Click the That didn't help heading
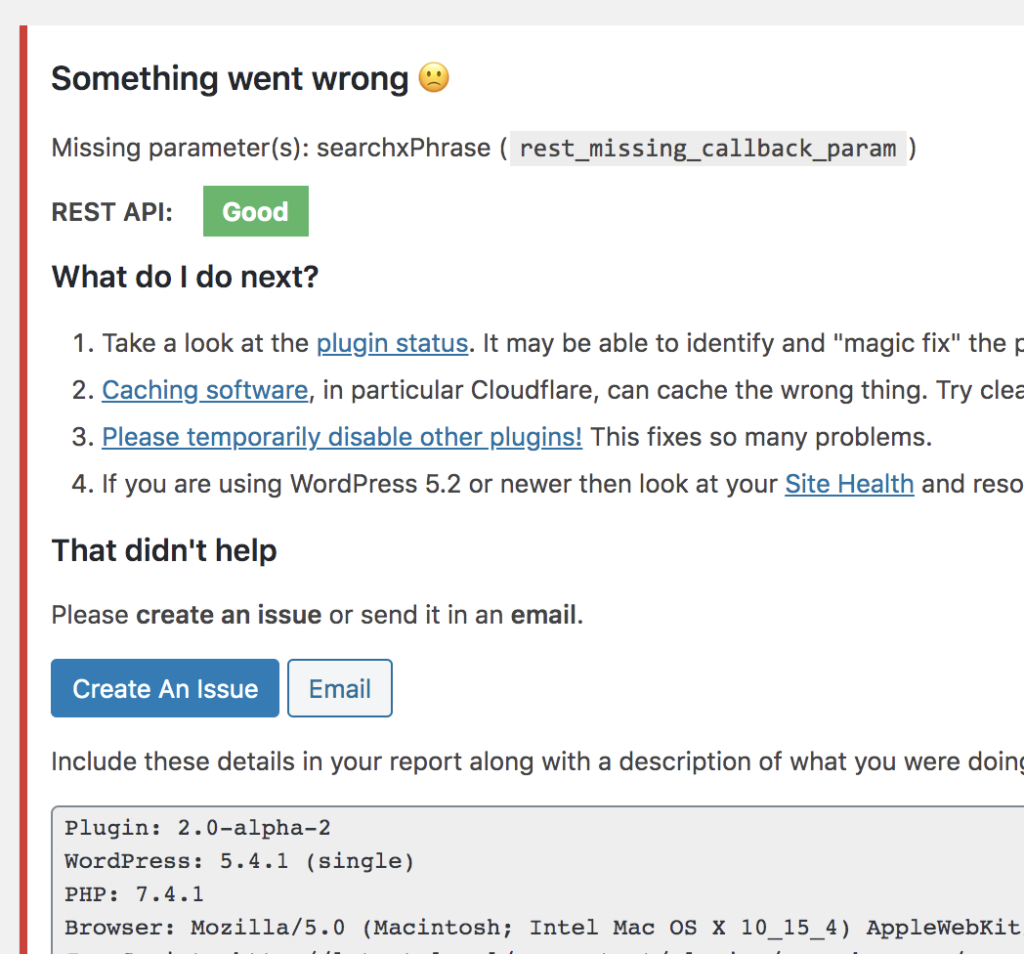The image size is (1024, 954). 164,550
